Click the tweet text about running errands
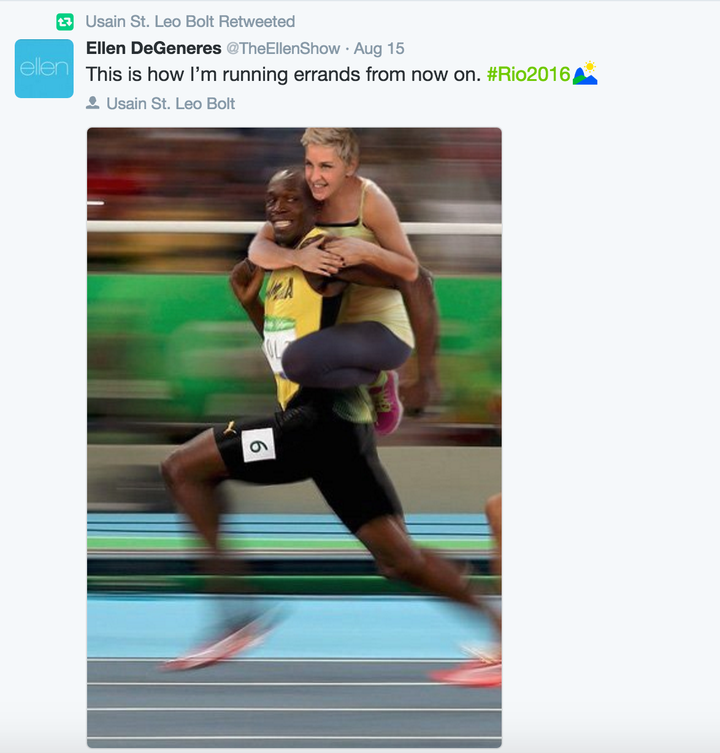This screenshot has width=720, height=753. tap(283, 74)
